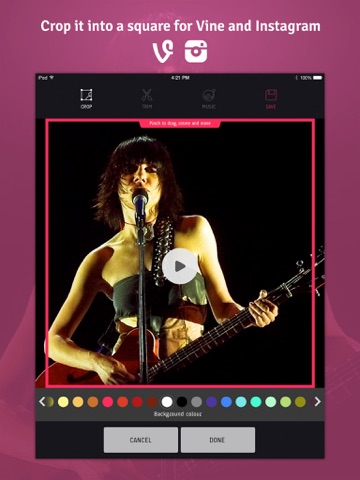Open the Music tool
This screenshot has width=360, height=480.
pos(209,95)
